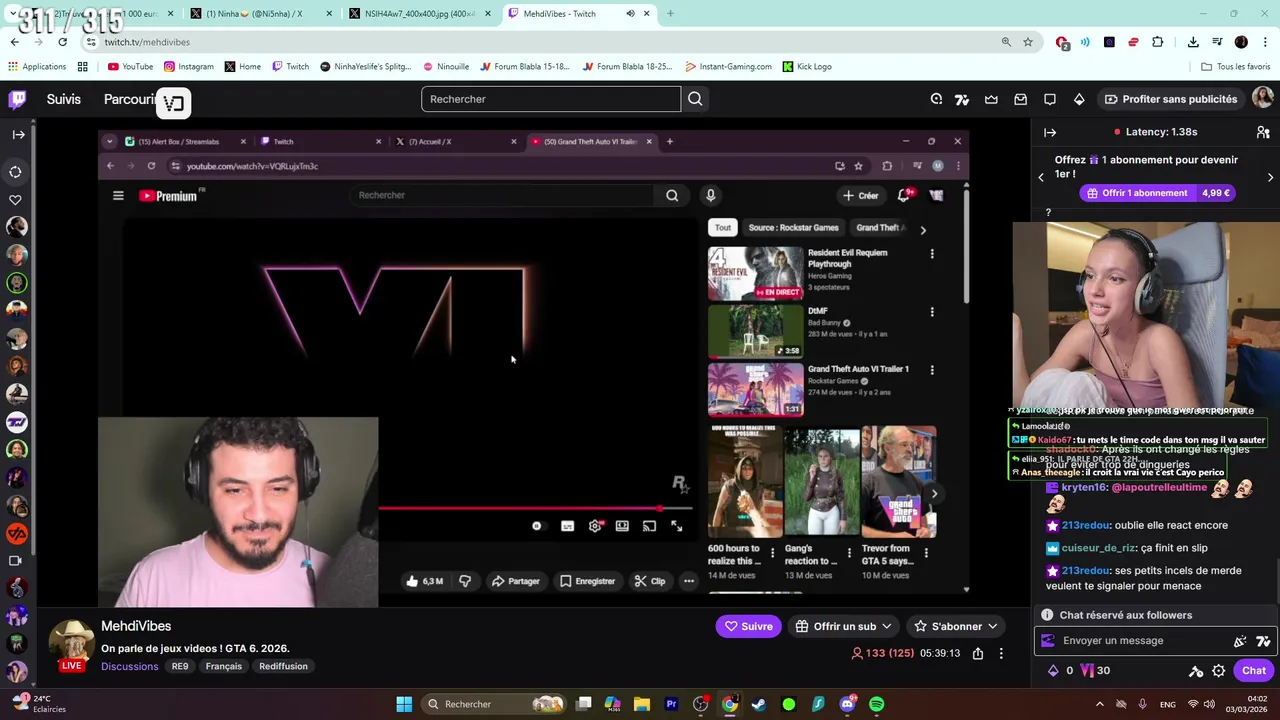Click the Twitch Rechercher search field
Viewport: 1280px width, 720px height.
pyautogui.click(x=551, y=99)
